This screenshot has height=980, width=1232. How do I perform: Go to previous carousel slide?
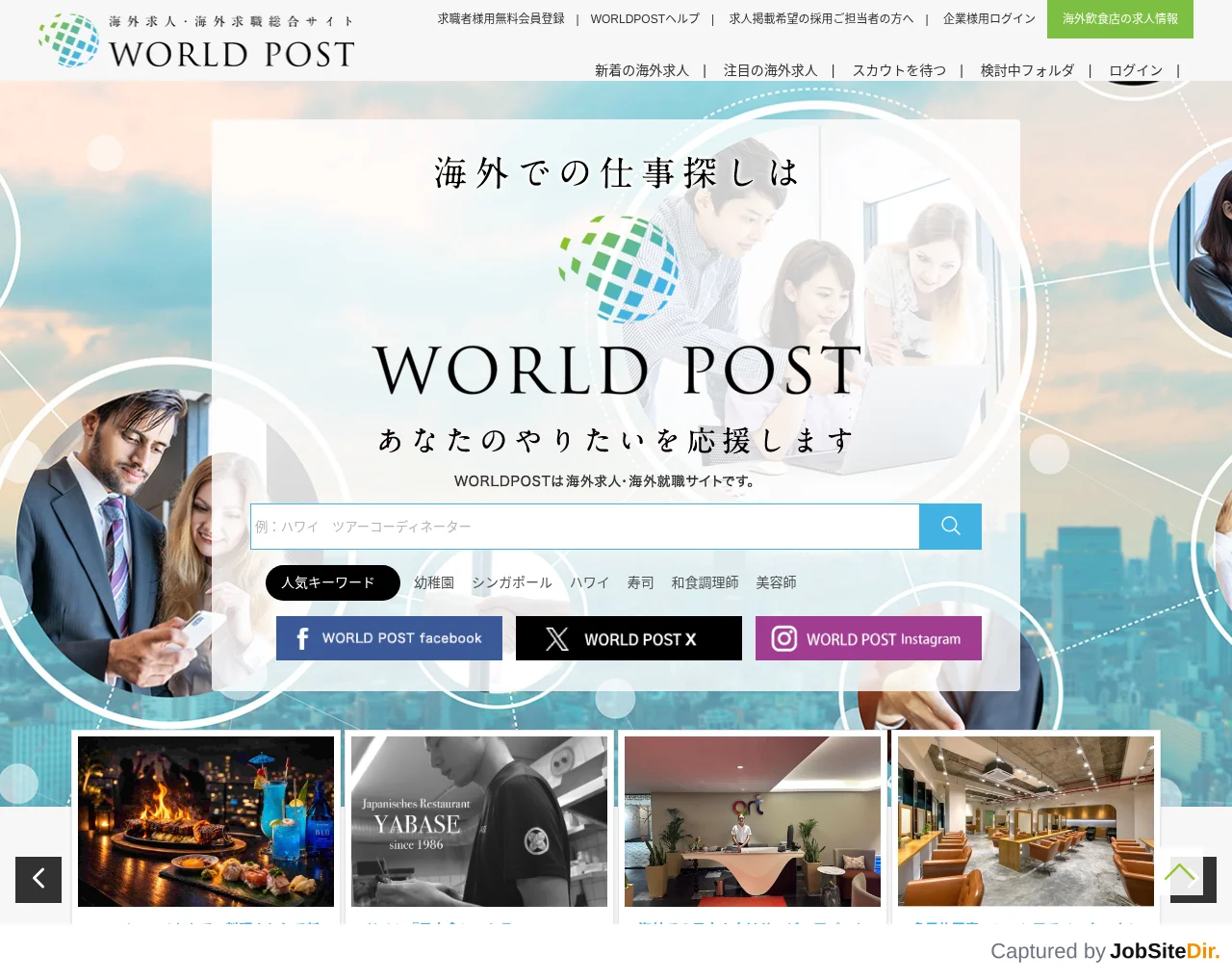(38, 879)
